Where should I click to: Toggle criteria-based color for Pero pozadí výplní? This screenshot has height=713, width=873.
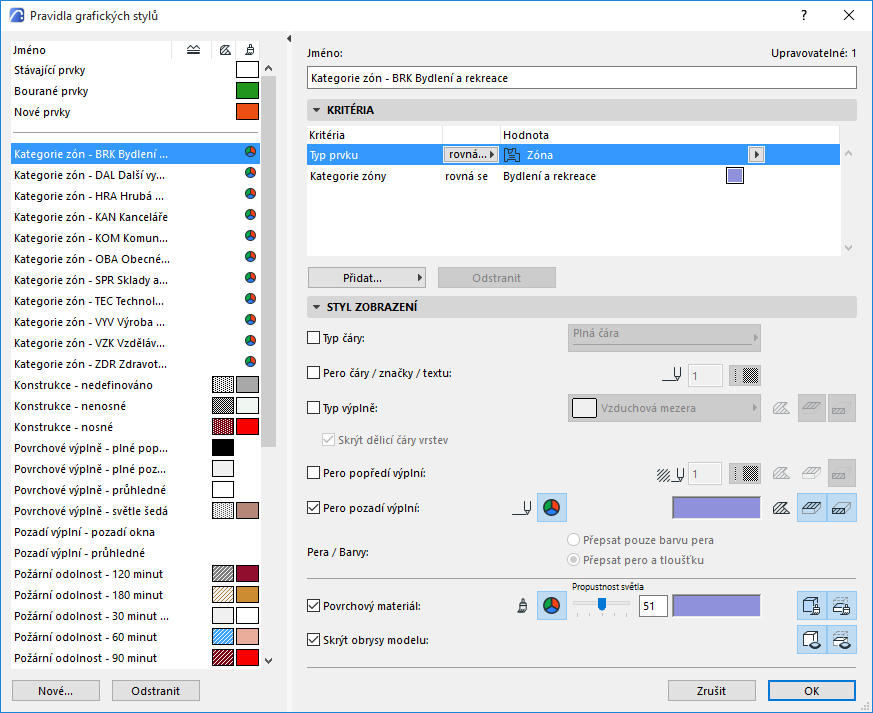tap(552, 508)
